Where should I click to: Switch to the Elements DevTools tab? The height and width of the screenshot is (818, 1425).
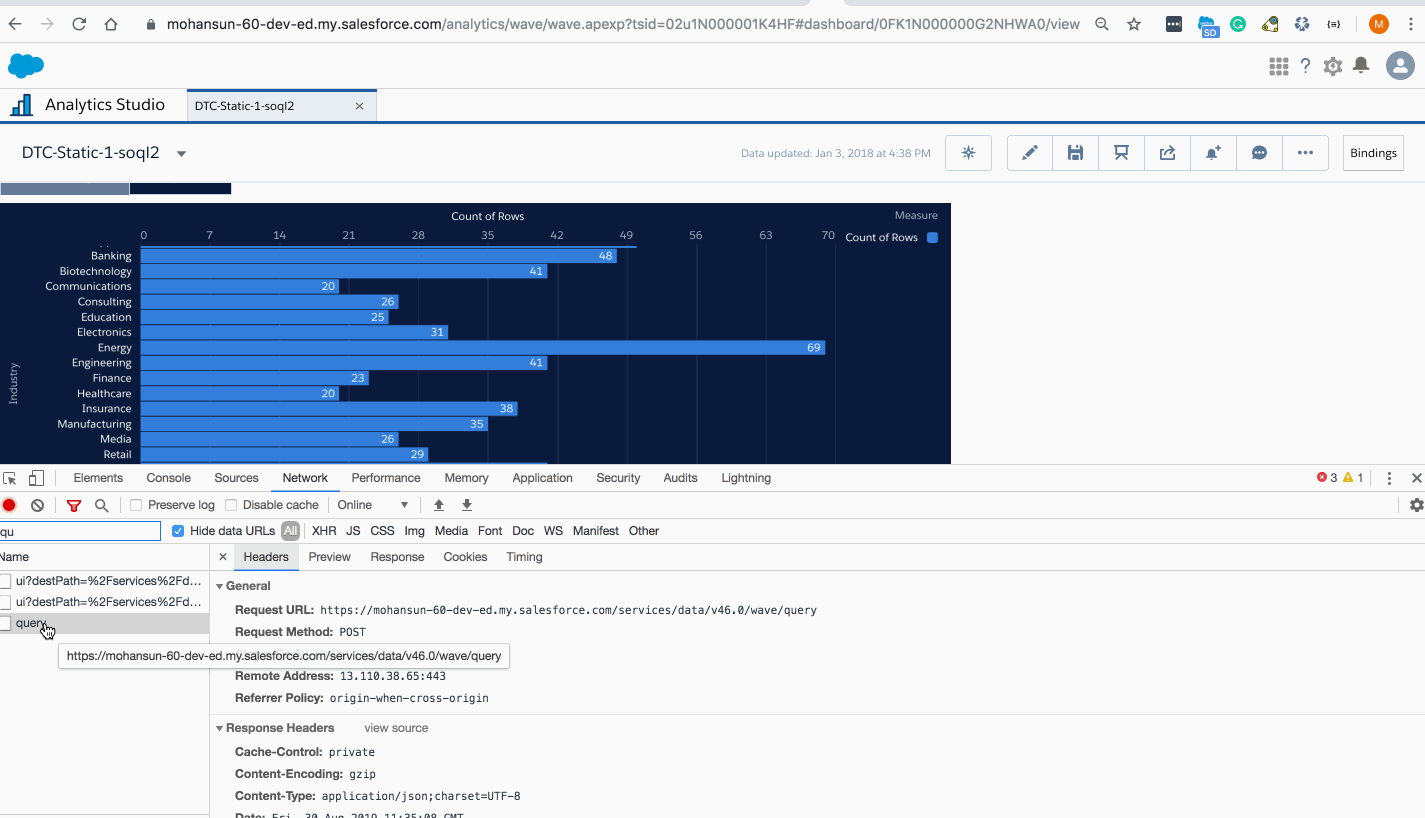(x=98, y=478)
